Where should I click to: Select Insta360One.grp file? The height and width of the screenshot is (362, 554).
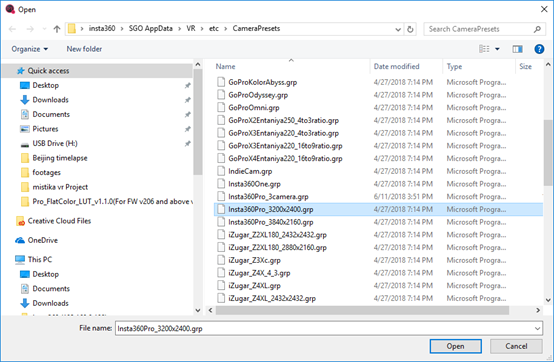(x=254, y=184)
